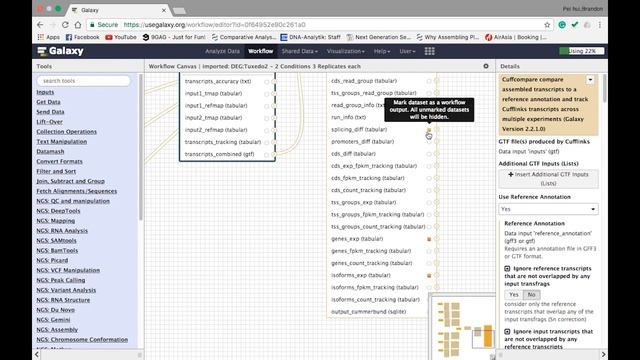640x360 pixels.
Task: Close the Galaxy browser tab
Action: 164,10
